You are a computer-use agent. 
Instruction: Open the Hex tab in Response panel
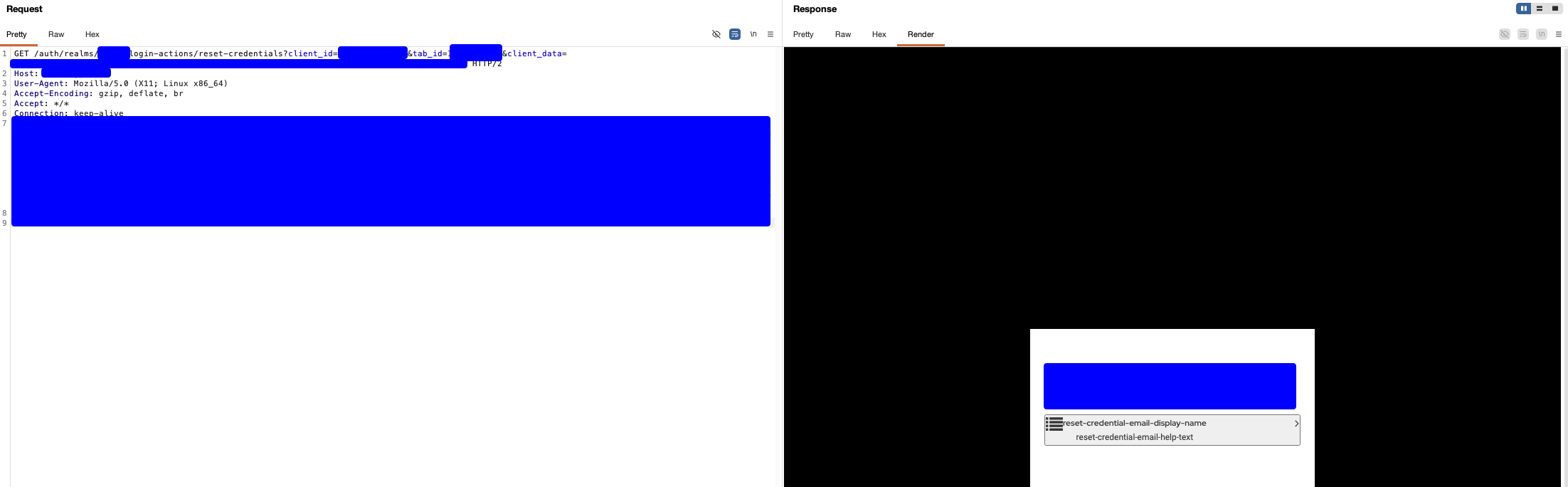(x=879, y=34)
